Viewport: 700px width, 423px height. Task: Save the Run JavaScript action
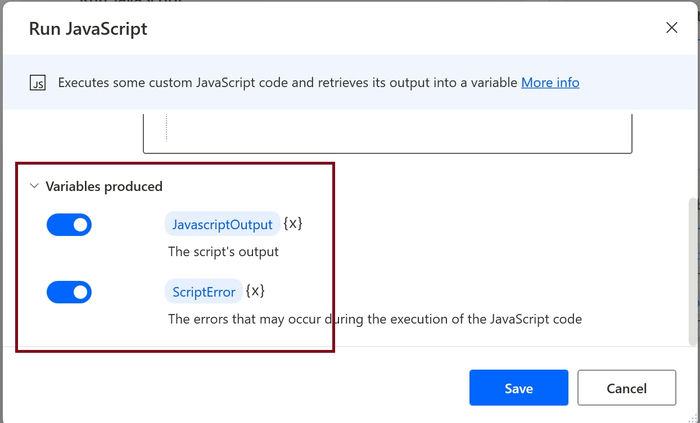(x=519, y=388)
